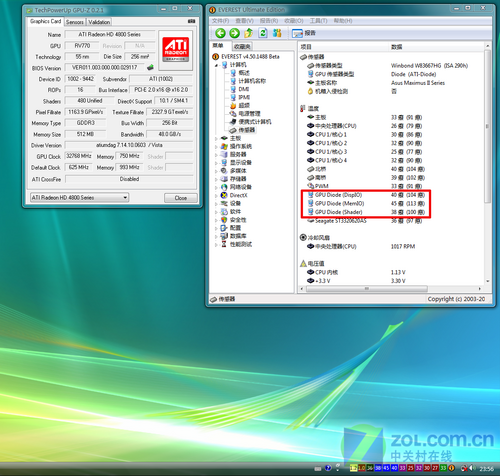Save BIOS via chip icon in GPU-Z

pyautogui.click(x=151, y=67)
